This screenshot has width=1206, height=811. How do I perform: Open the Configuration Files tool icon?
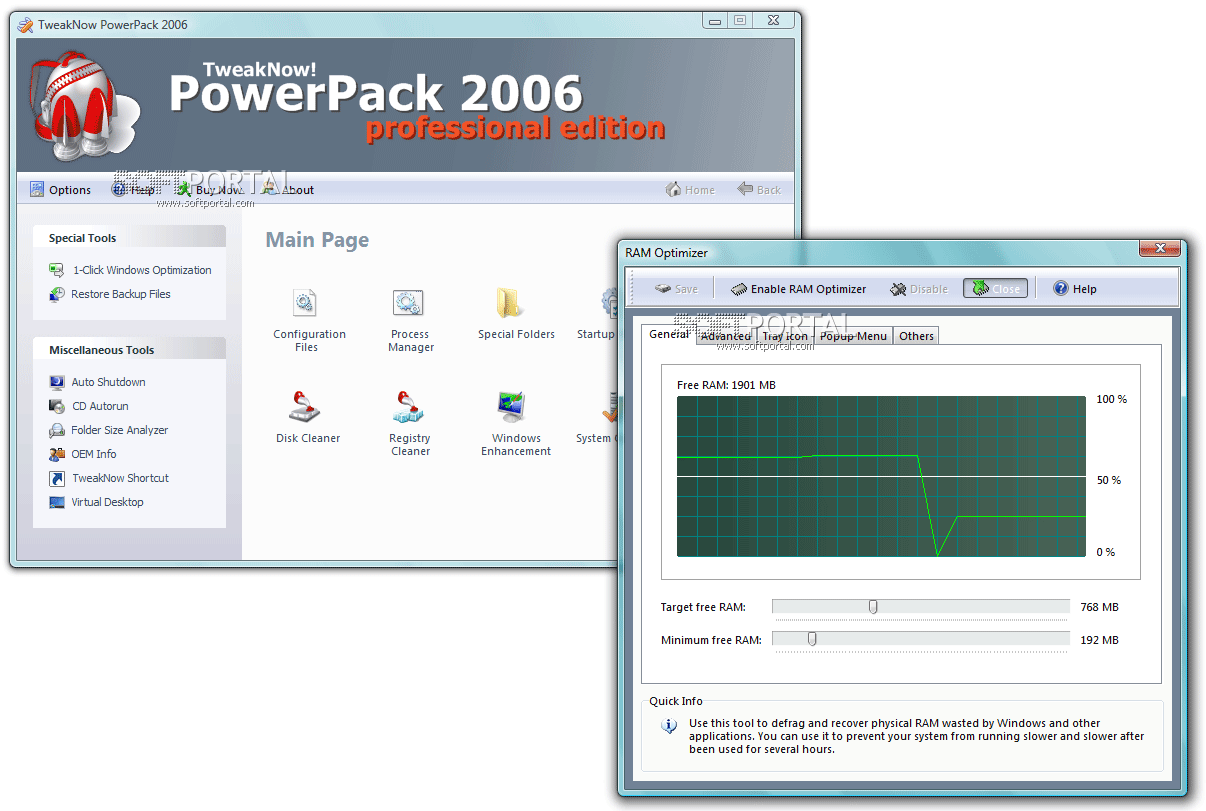[x=305, y=302]
